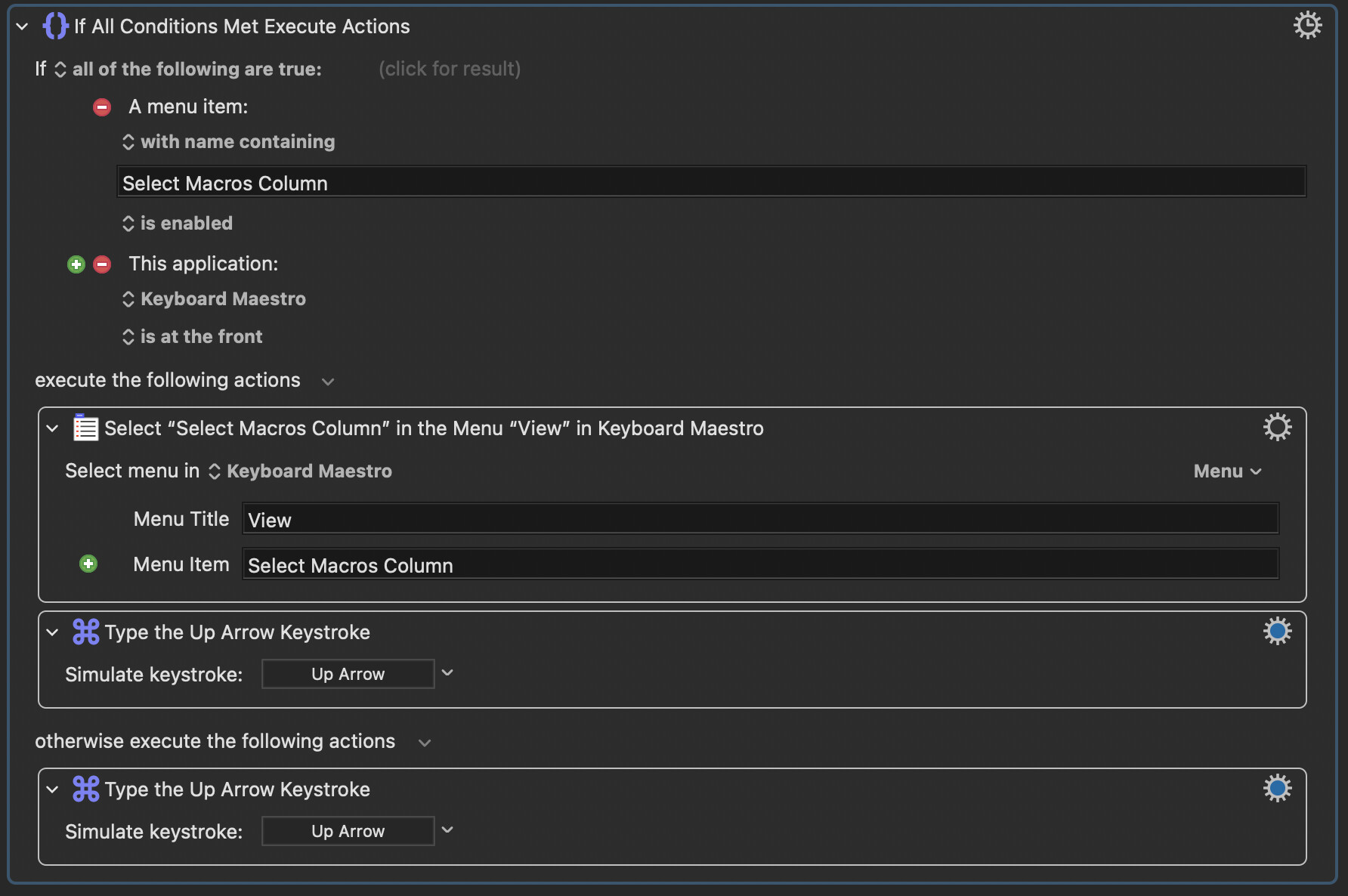The height and width of the screenshot is (896, 1348).
Task: Click the '(click for result)' text
Action: click(449, 70)
